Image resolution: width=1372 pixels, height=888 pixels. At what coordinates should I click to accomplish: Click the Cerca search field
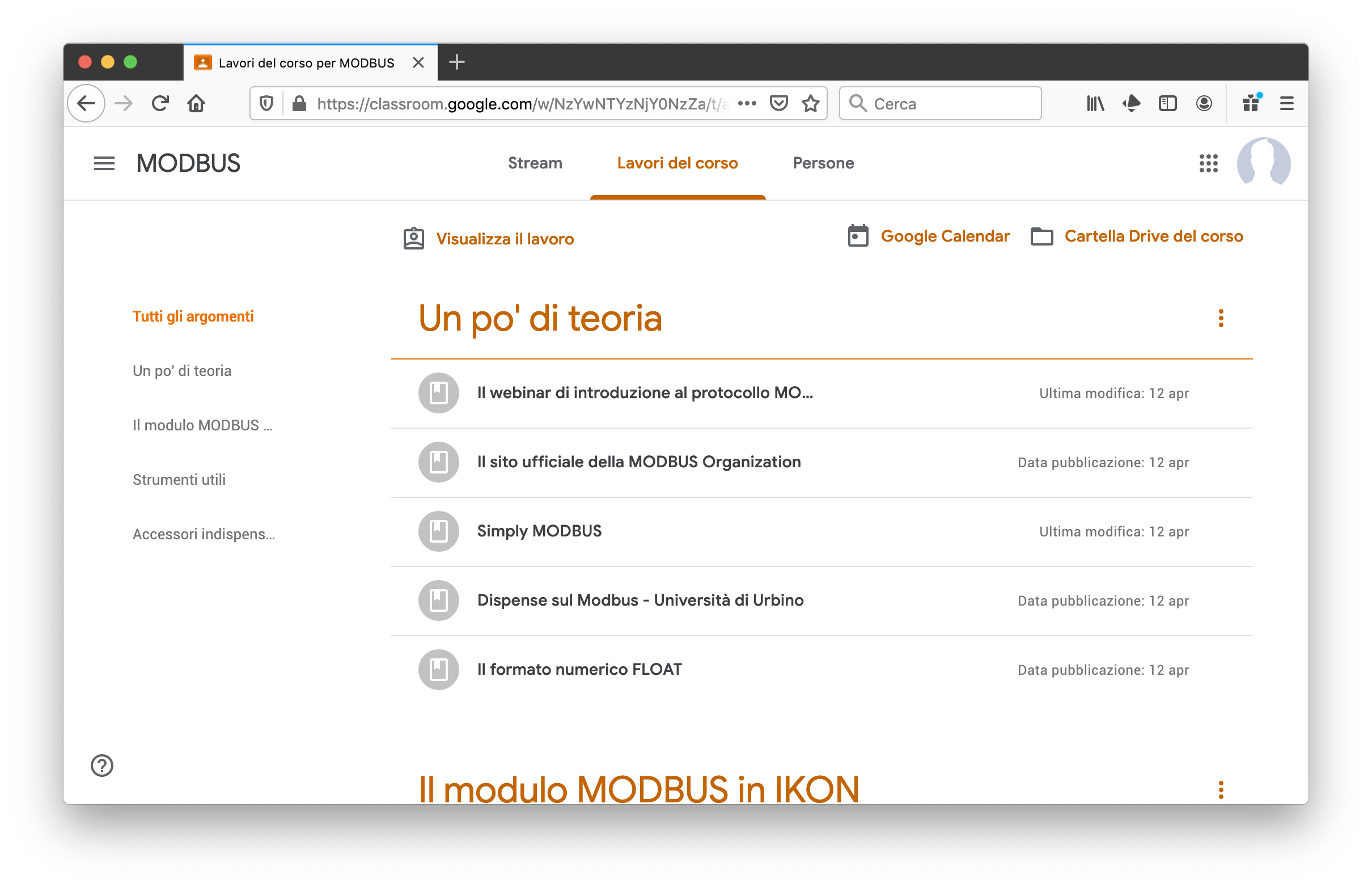coord(940,104)
